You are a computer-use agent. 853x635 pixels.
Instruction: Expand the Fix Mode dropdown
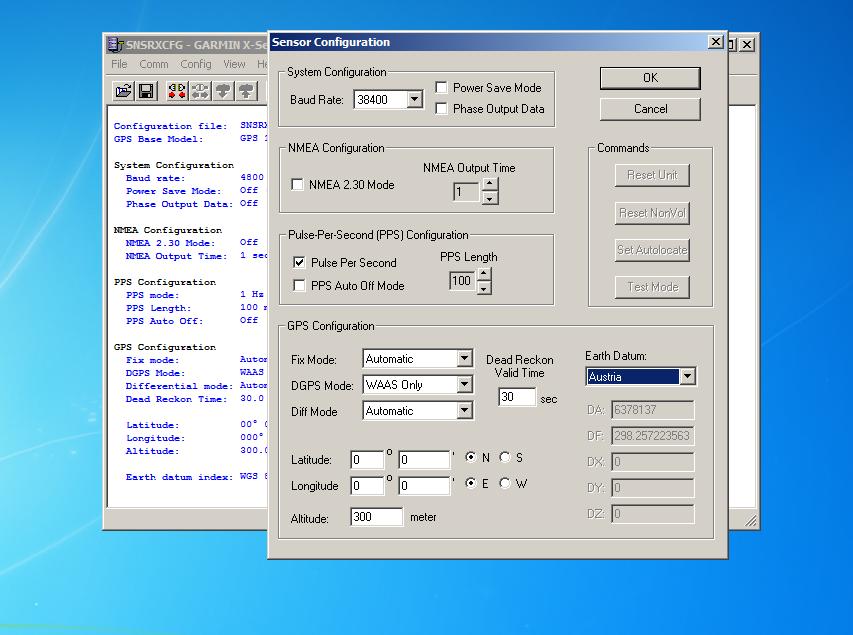click(465, 358)
